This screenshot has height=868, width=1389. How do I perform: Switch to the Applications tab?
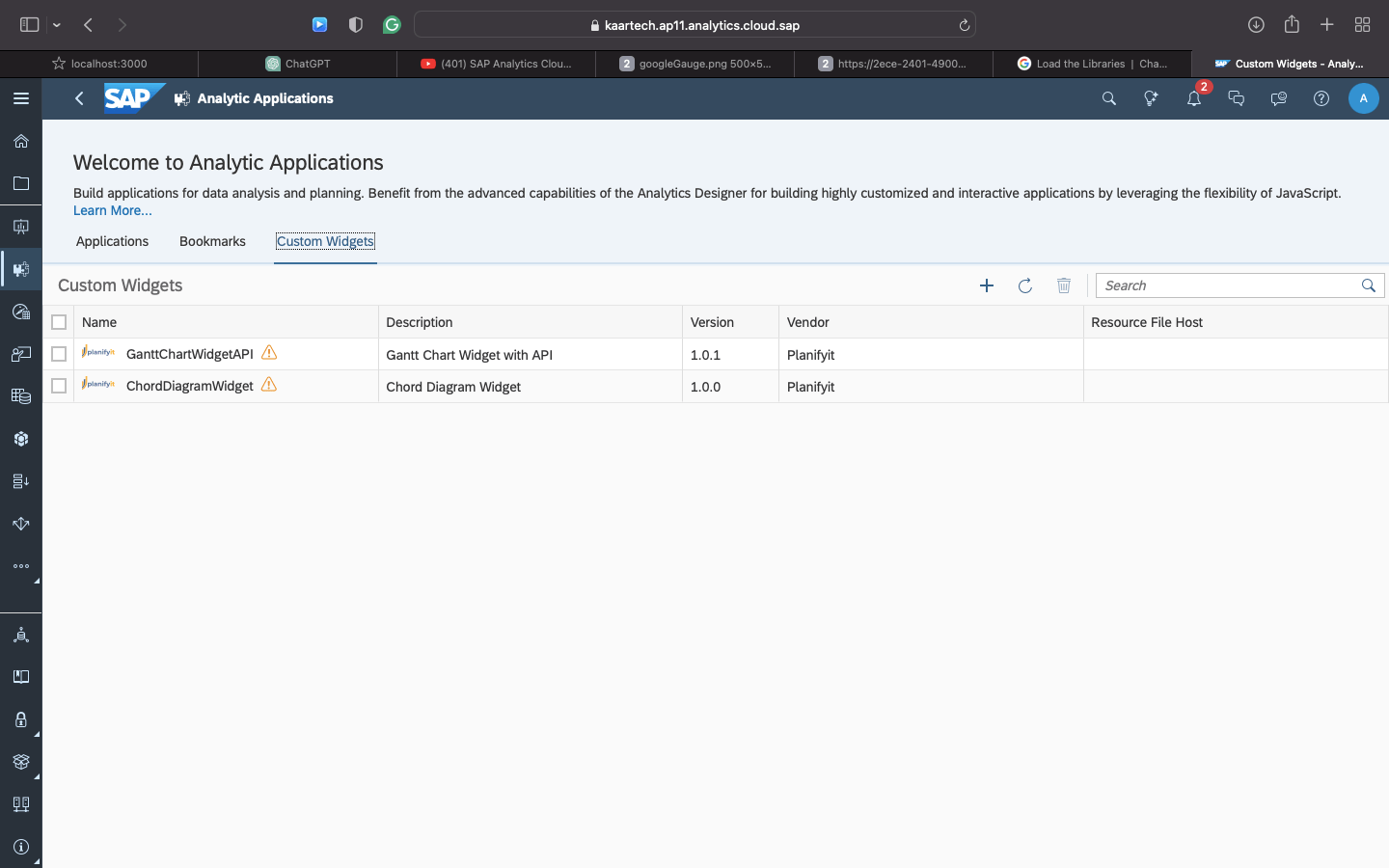pos(112,241)
